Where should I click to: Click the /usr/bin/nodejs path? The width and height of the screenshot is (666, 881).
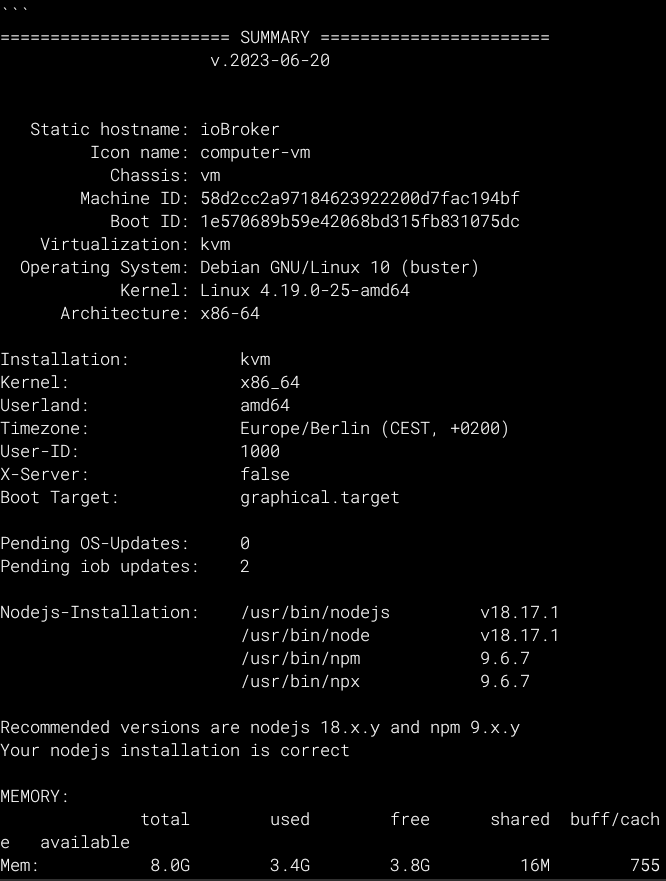pos(315,612)
